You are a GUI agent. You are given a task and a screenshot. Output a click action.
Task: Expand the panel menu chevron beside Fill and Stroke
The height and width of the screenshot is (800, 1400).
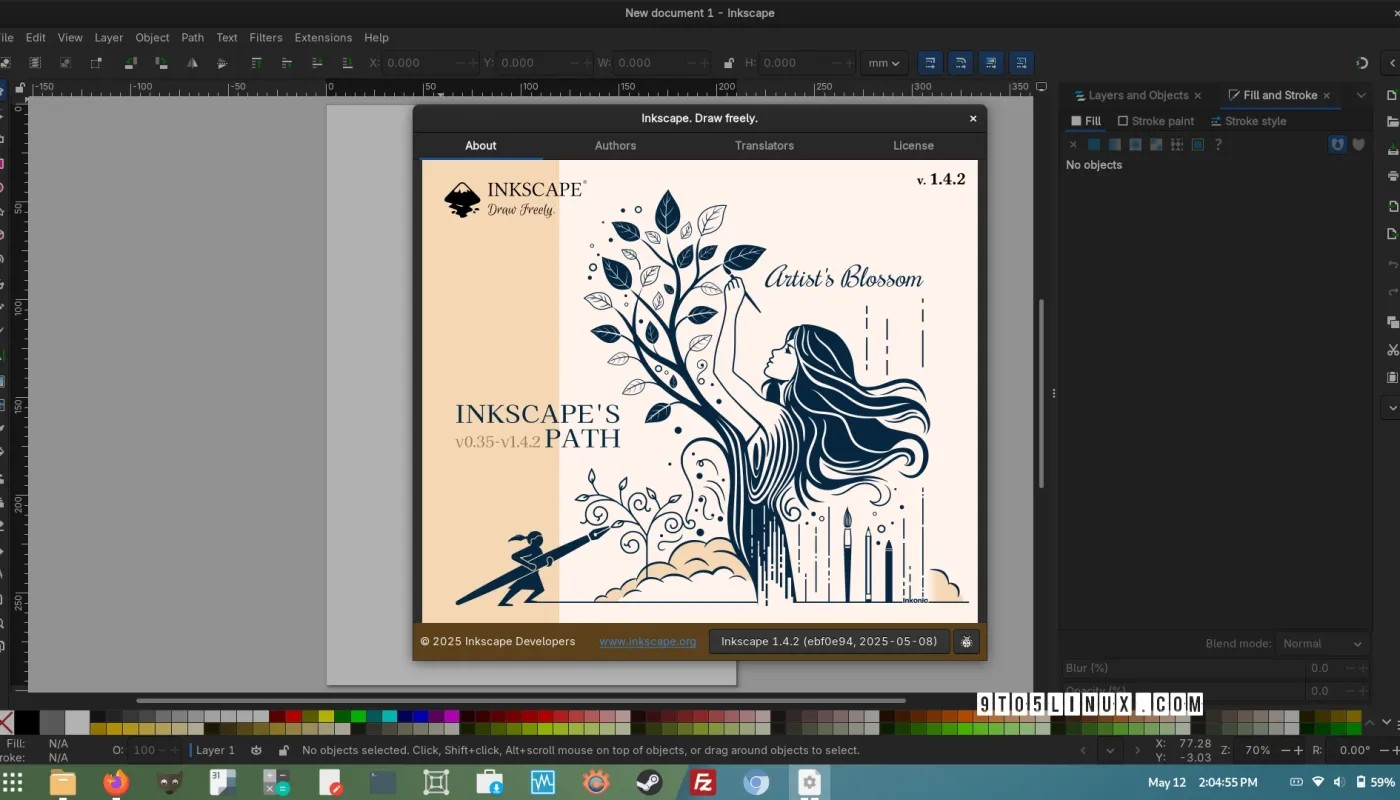click(1360, 95)
